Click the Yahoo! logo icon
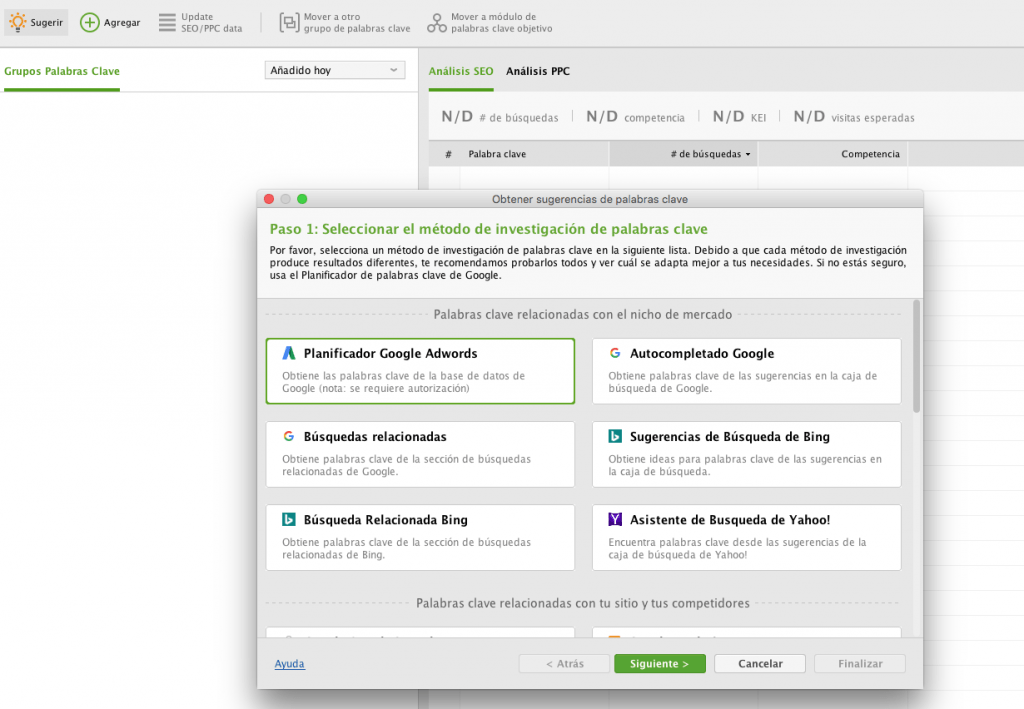 [615, 519]
